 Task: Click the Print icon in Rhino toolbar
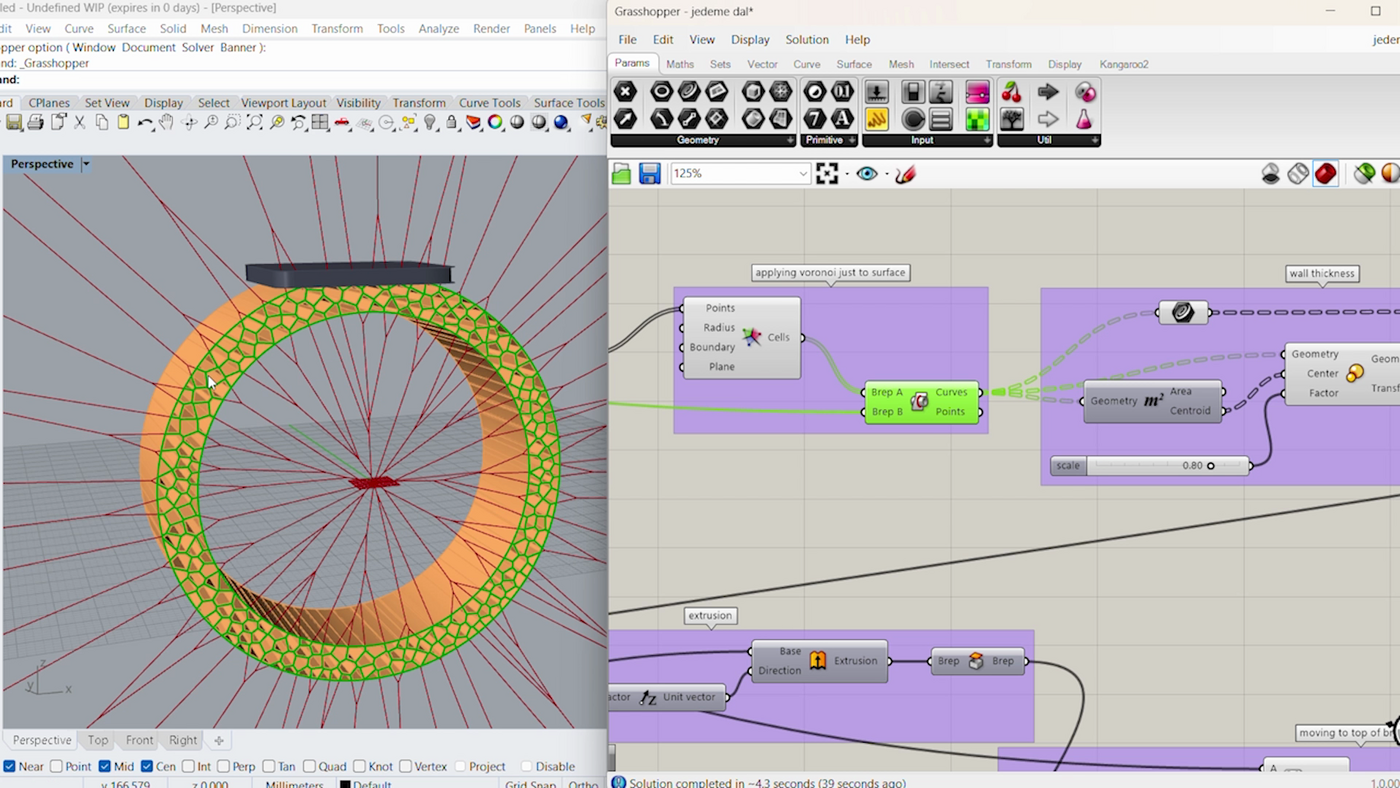[35, 122]
